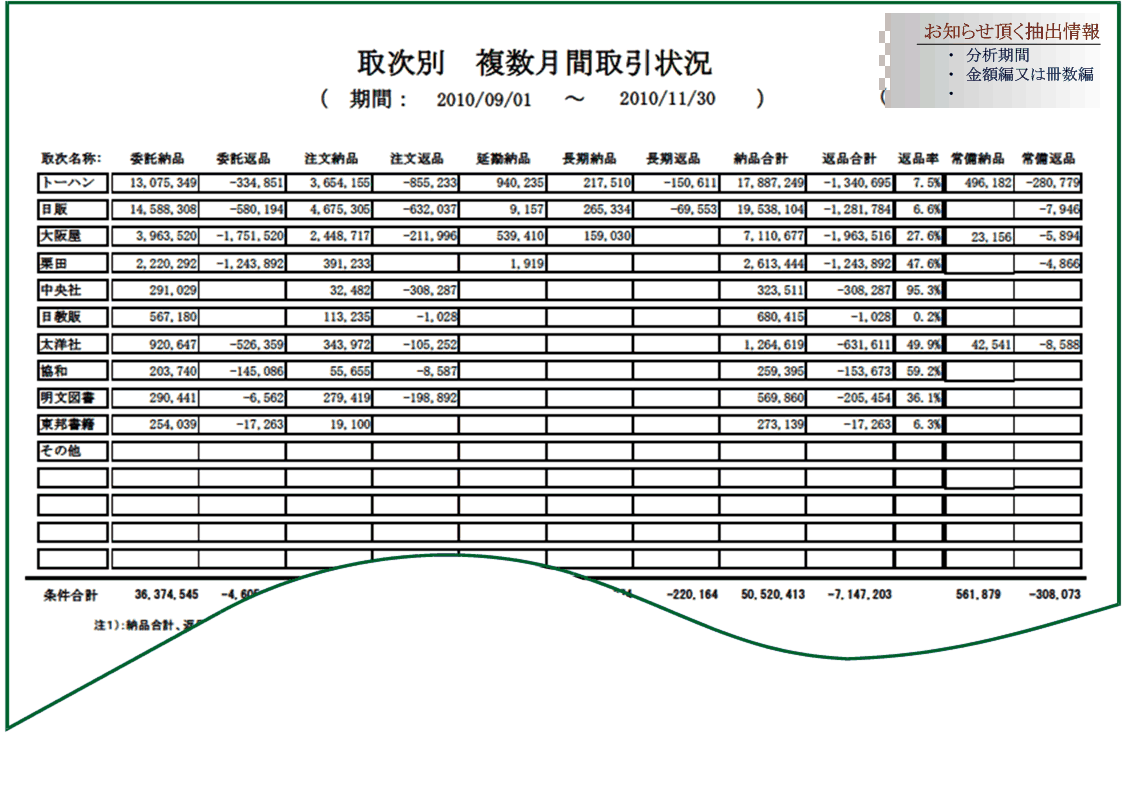
Task: Click the 561,879 total value
Action: point(978,594)
